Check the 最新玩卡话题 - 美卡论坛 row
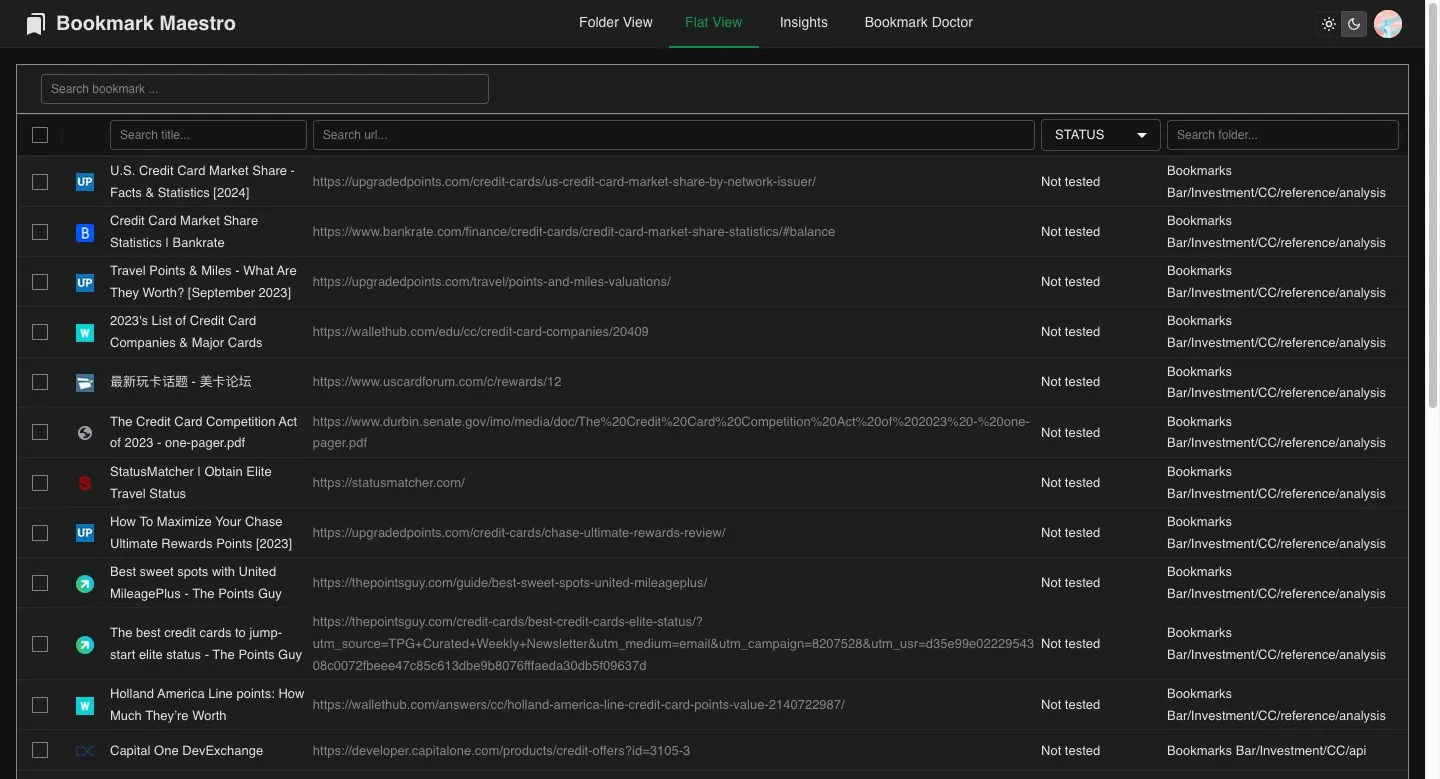The height and width of the screenshot is (779, 1440). tap(40, 382)
